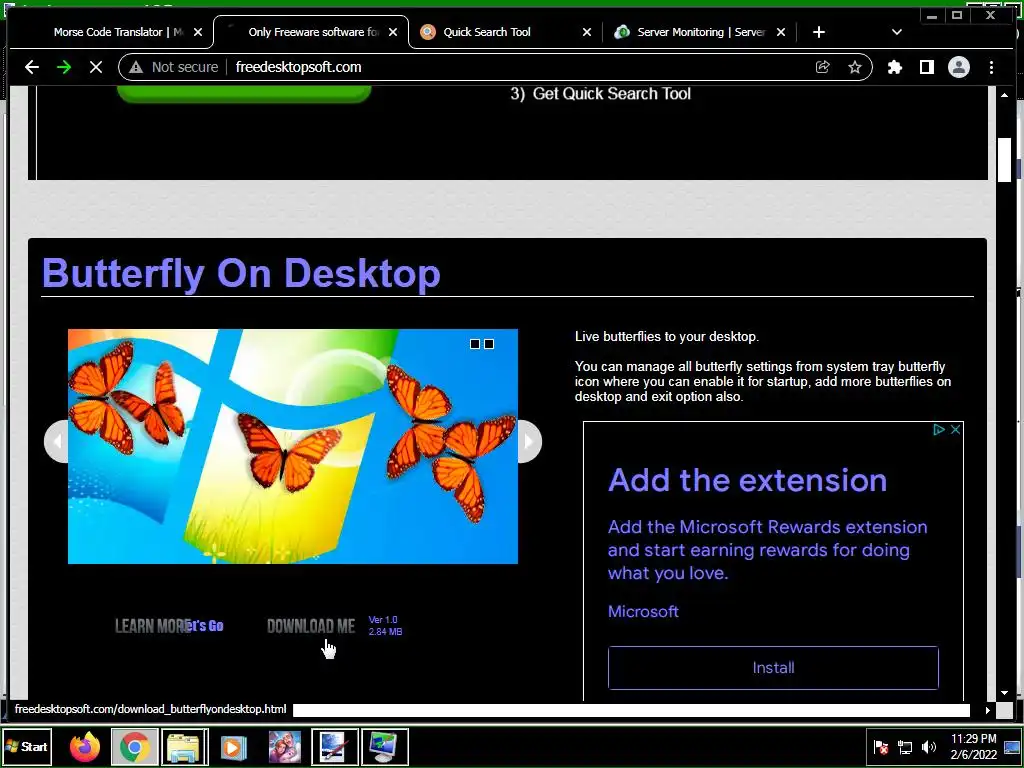Screen dimensions: 1024x768
Task: Click the butterfly screenshot image
Action: tap(293, 446)
